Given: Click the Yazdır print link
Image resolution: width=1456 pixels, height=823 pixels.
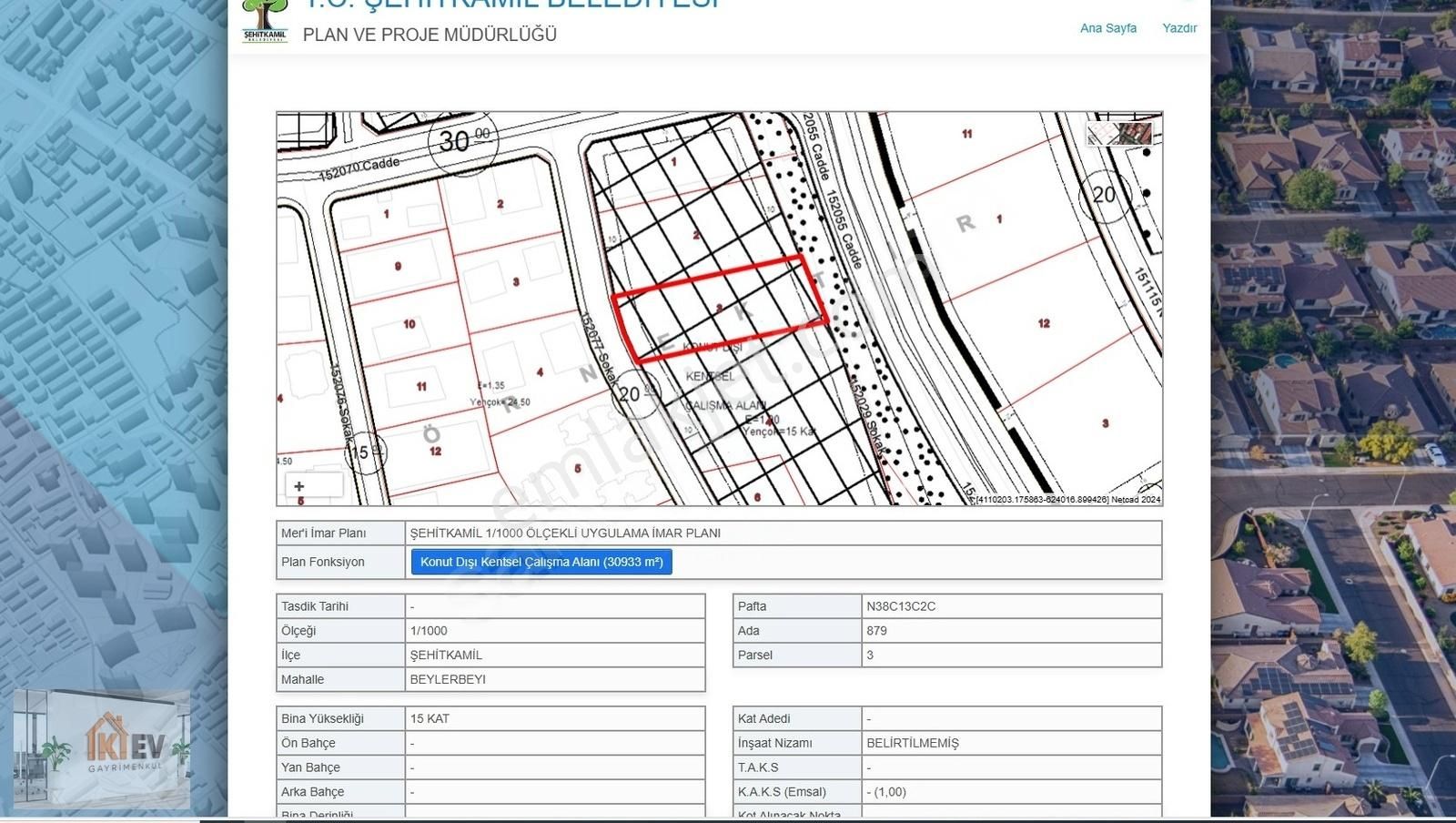Looking at the screenshot, I should click(1179, 28).
